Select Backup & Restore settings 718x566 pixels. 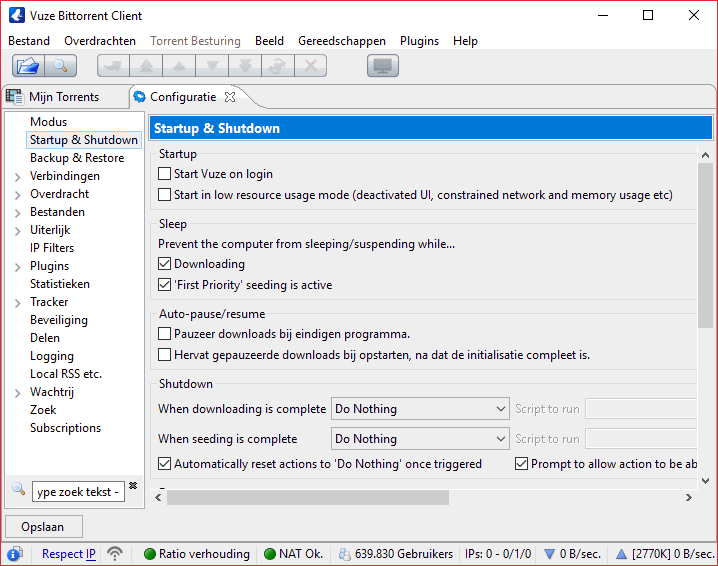(x=77, y=158)
